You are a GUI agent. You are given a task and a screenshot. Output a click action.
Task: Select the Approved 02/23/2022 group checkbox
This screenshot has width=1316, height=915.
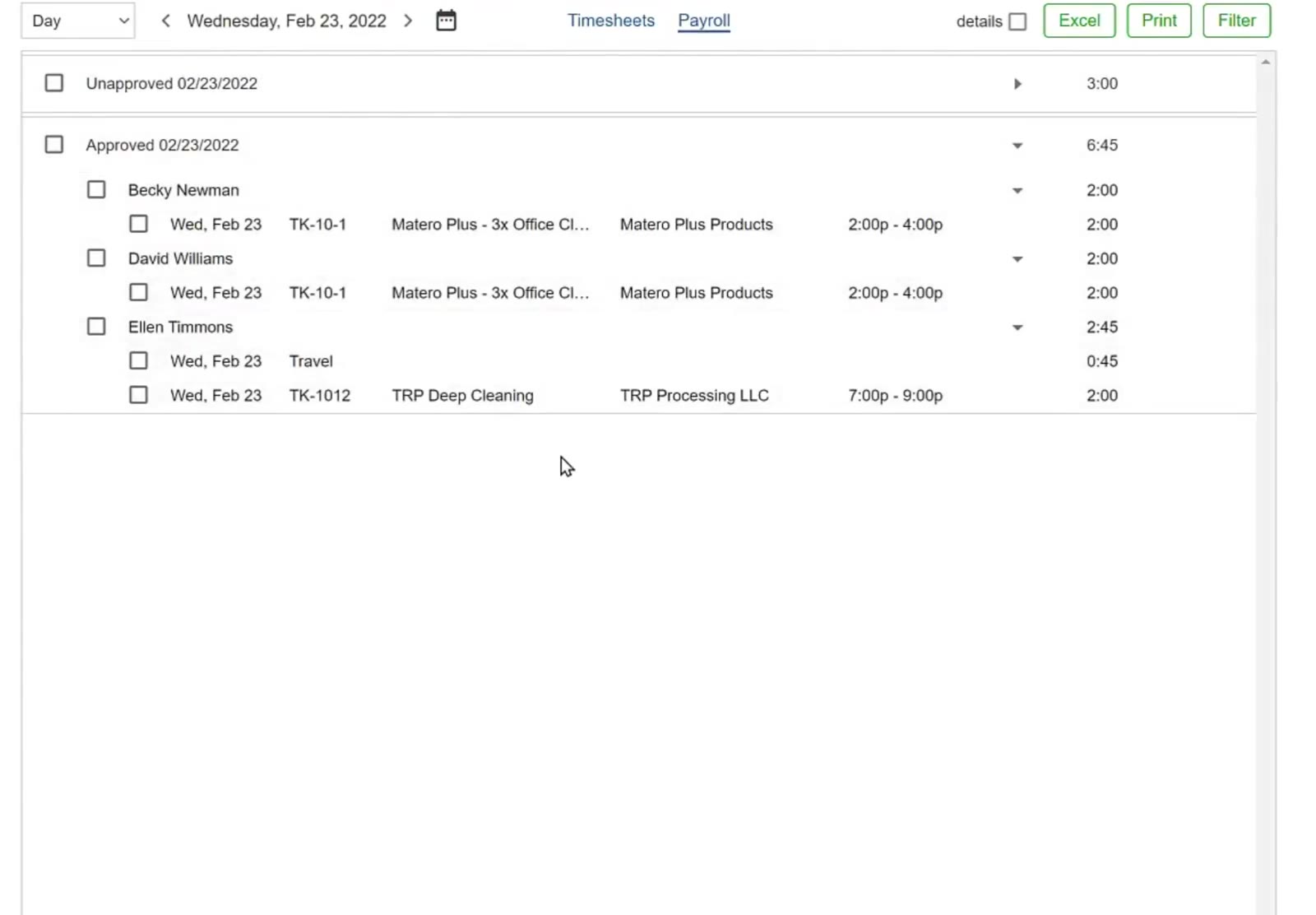click(x=54, y=145)
